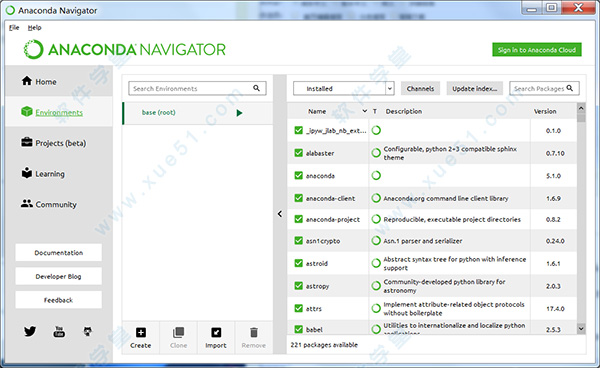Screen dimensions: 600x368
Task: Open the GitHub cat icon link
Action: click(x=88, y=331)
